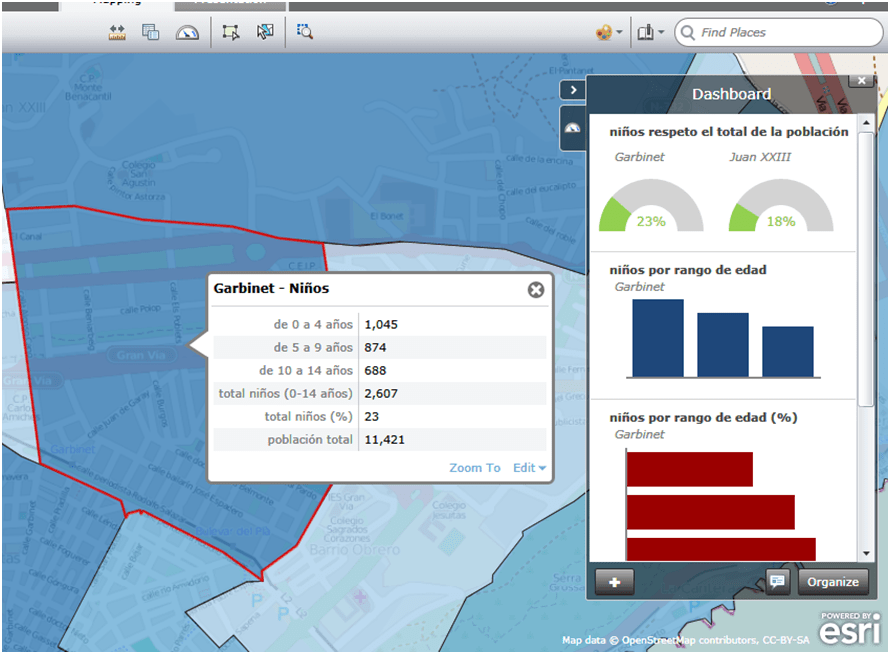Click the 'total niños (%)' label

point(309,417)
